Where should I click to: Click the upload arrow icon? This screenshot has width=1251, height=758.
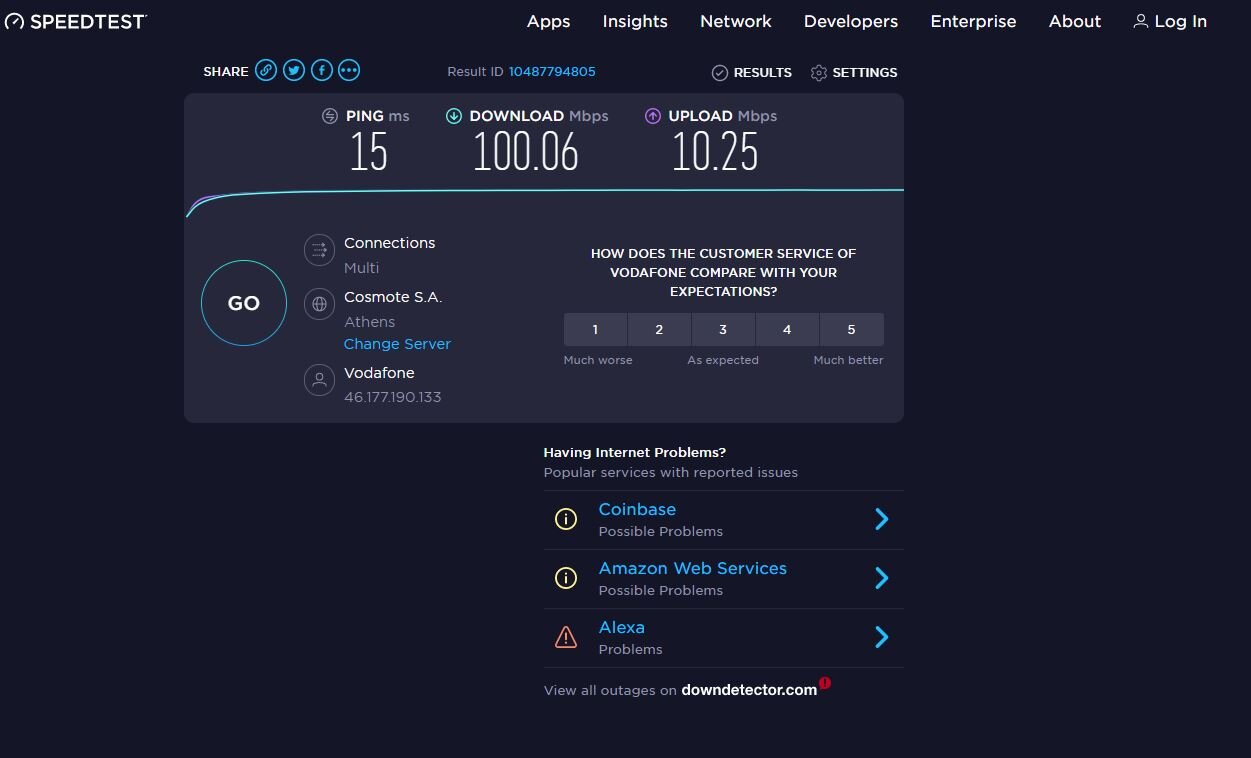click(653, 116)
